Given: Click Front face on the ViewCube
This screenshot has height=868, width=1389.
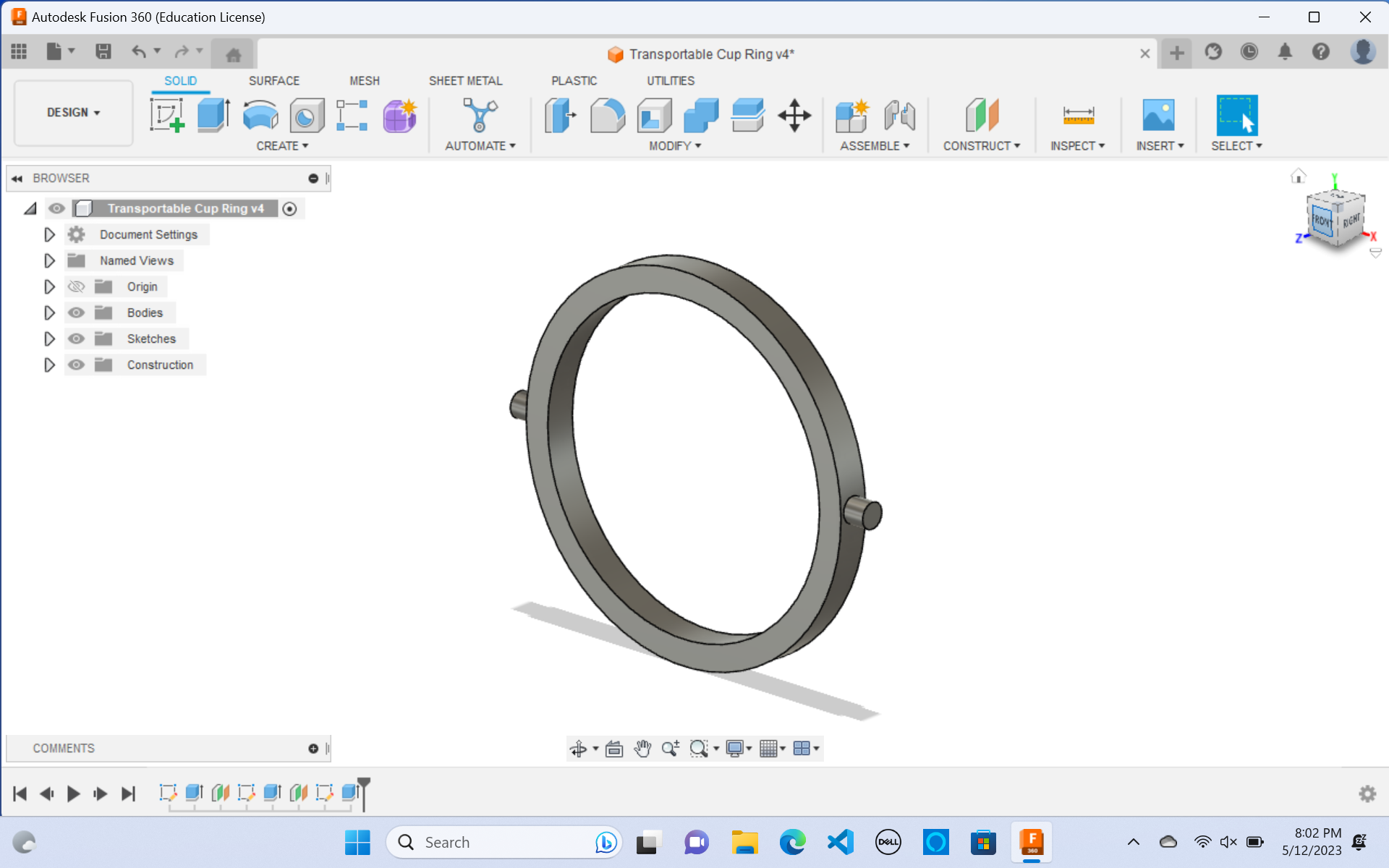Looking at the screenshot, I should pos(1322,221).
